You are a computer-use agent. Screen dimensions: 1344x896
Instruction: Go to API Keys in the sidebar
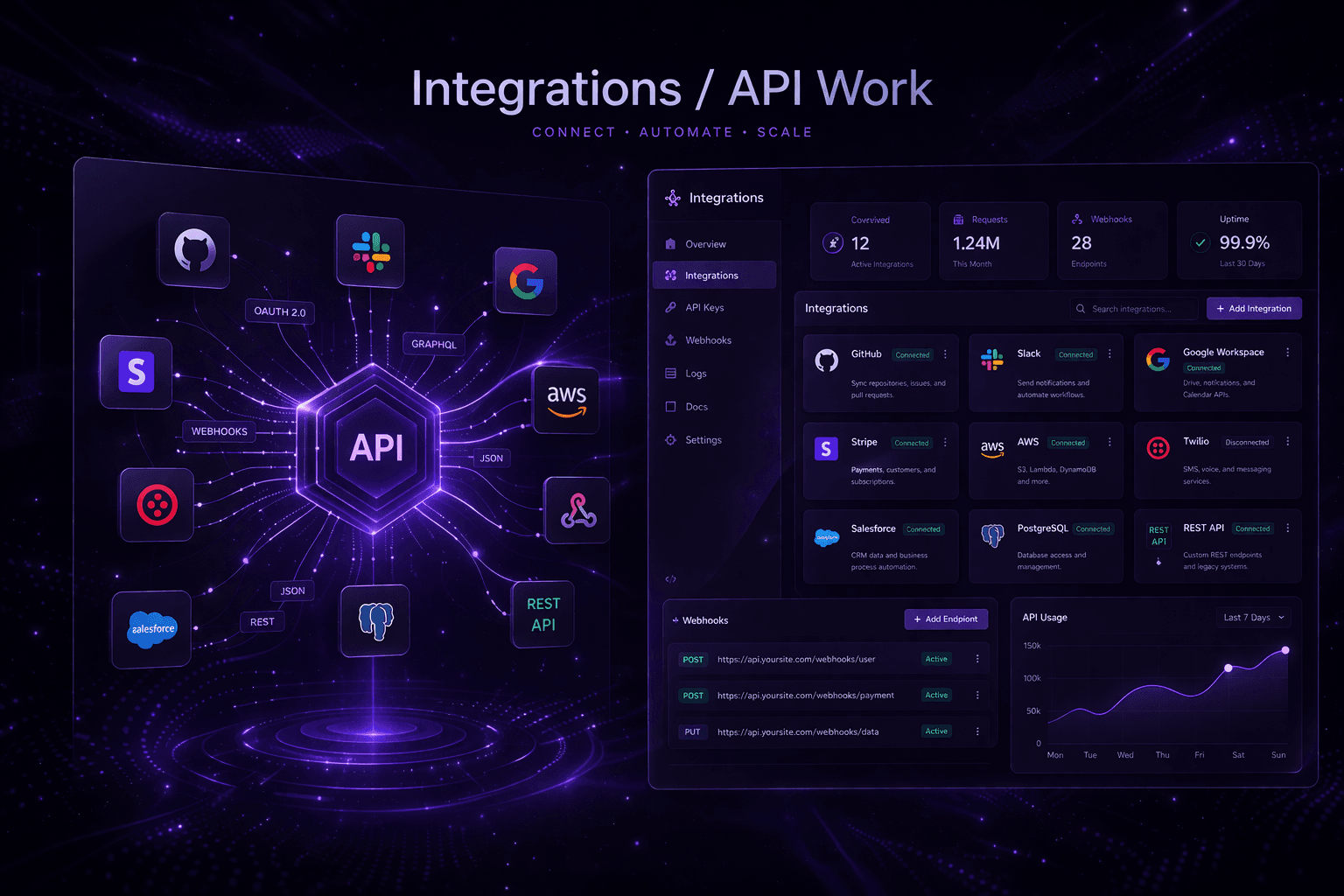tap(714, 307)
